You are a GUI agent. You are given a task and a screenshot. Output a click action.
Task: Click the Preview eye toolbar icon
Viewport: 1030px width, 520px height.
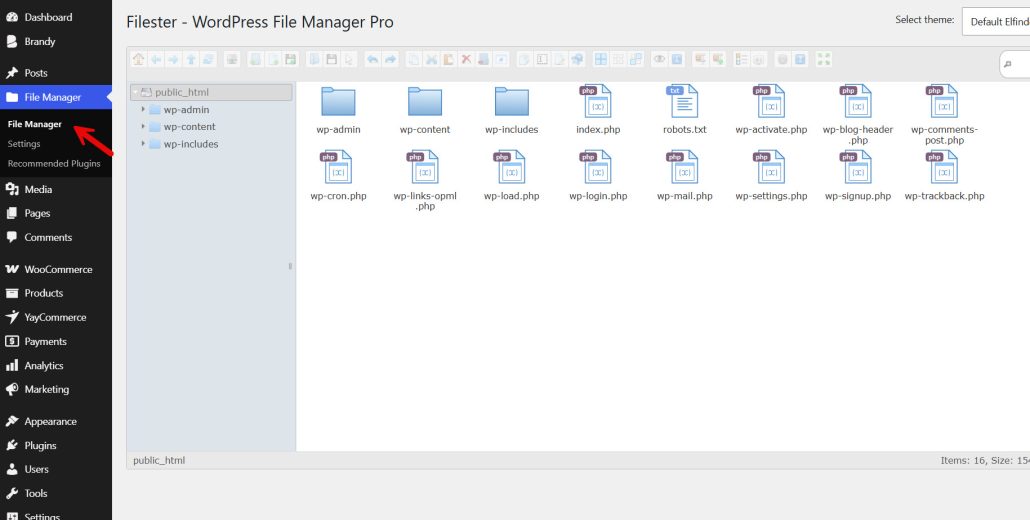(659, 59)
